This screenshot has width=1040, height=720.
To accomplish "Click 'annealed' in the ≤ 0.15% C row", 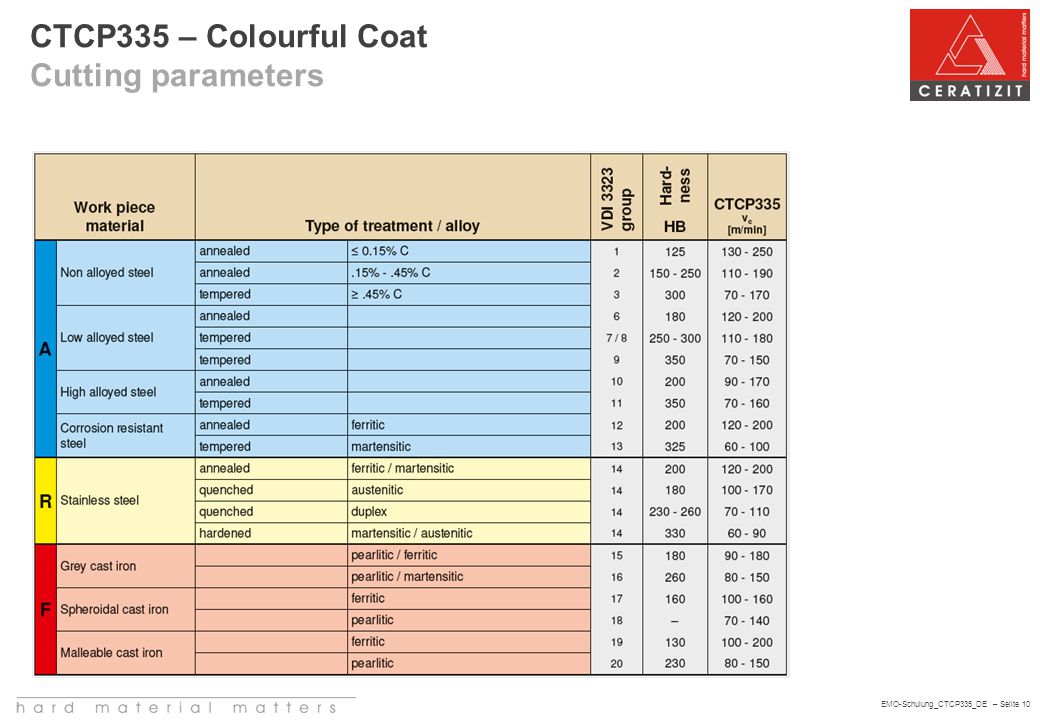I will point(271,251).
